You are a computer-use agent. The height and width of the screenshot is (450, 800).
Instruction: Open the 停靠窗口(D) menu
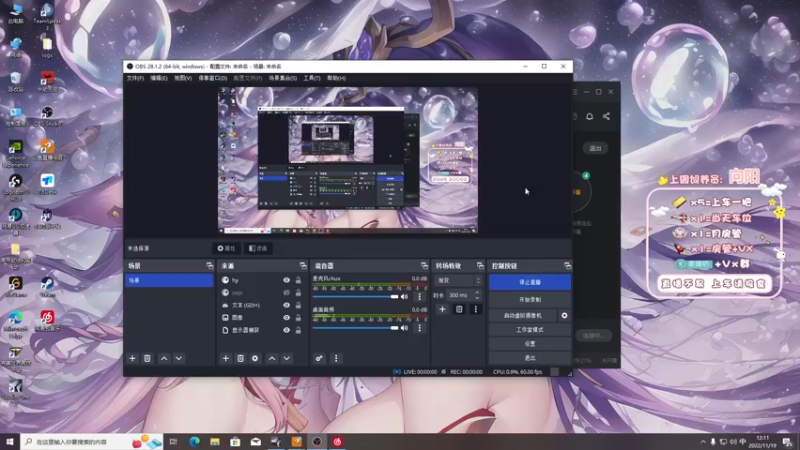[x=213, y=78]
